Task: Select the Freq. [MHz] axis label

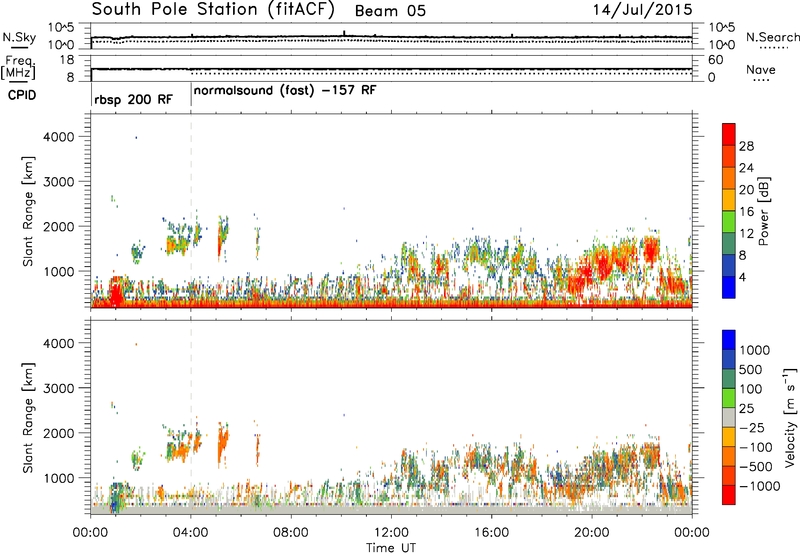Action: [x=18, y=68]
